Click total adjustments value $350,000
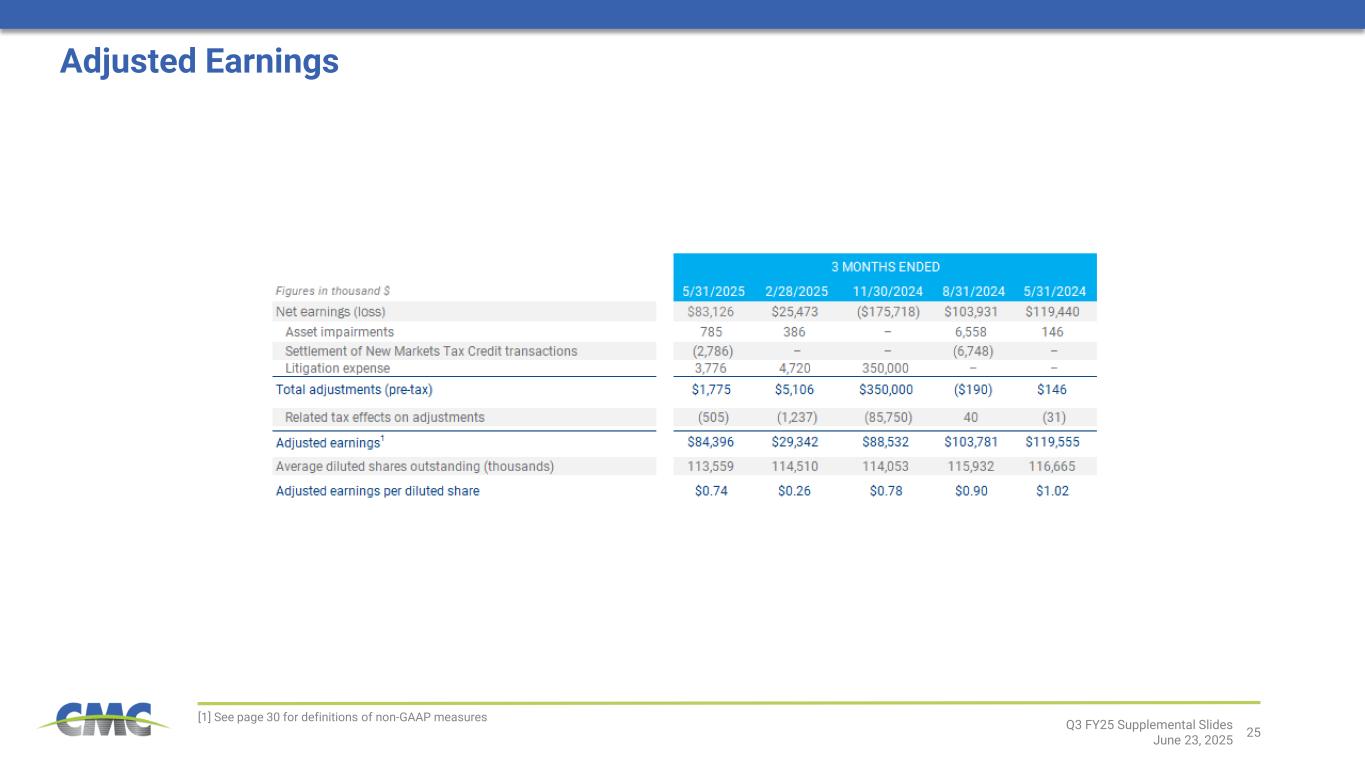 886,389
